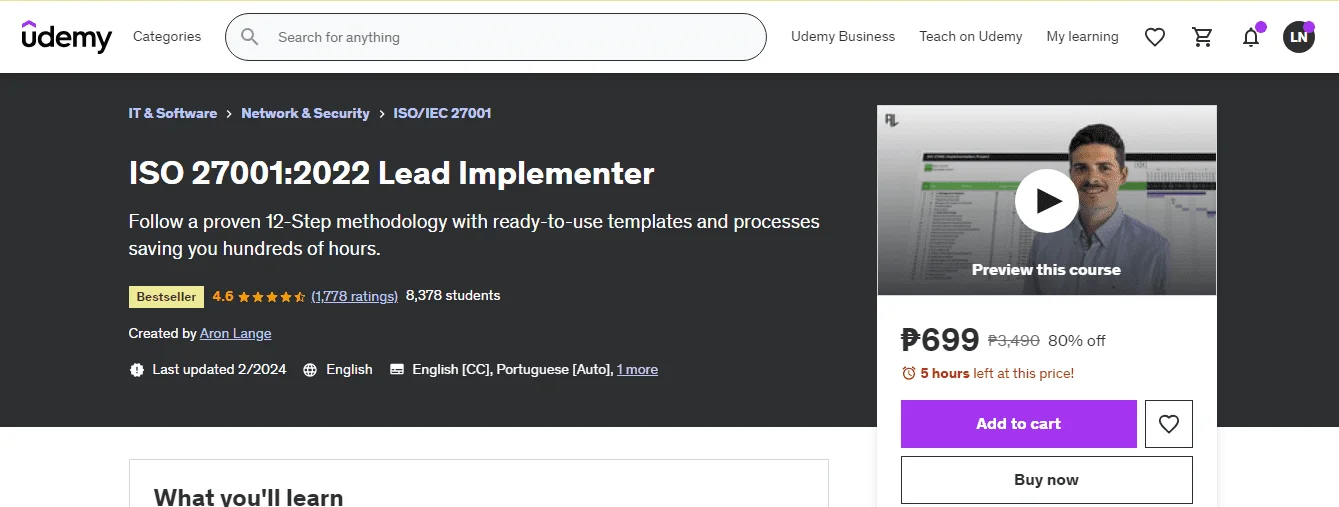Click the 8,378 students text
The height and width of the screenshot is (507, 1339).
click(453, 295)
